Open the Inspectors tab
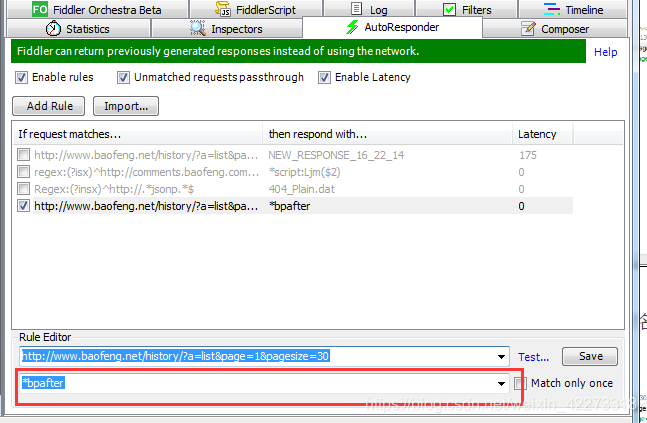647x423 pixels. 227,28
